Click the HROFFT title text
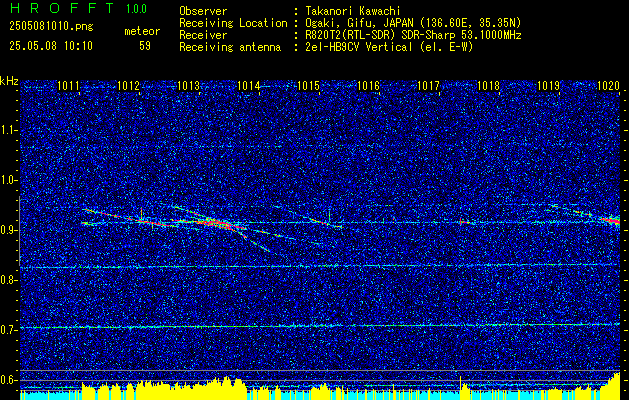The height and width of the screenshot is (400, 629). pyautogui.click(x=62, y=8)
